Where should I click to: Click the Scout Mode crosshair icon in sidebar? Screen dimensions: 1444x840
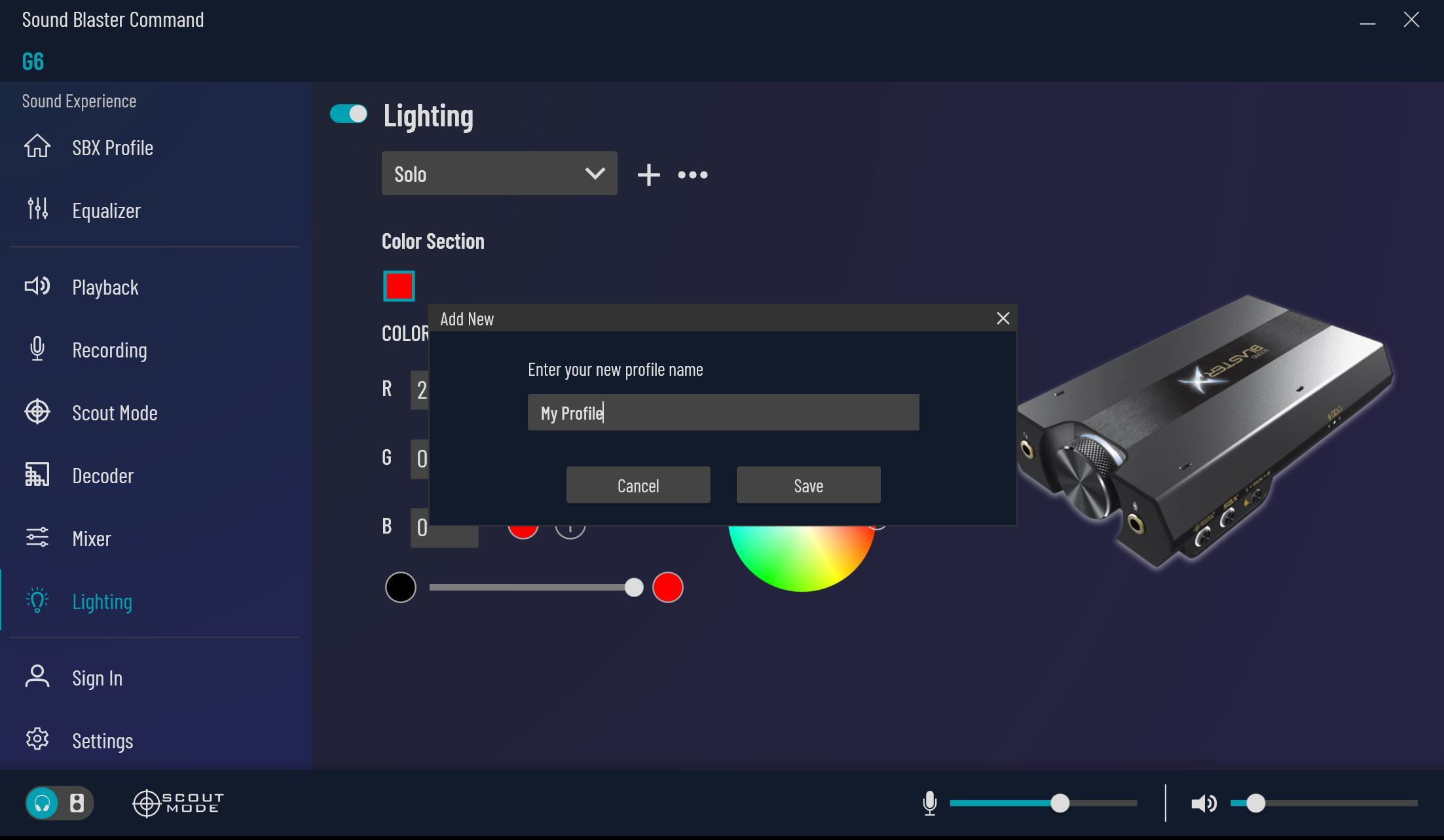(x=37, y=411)
